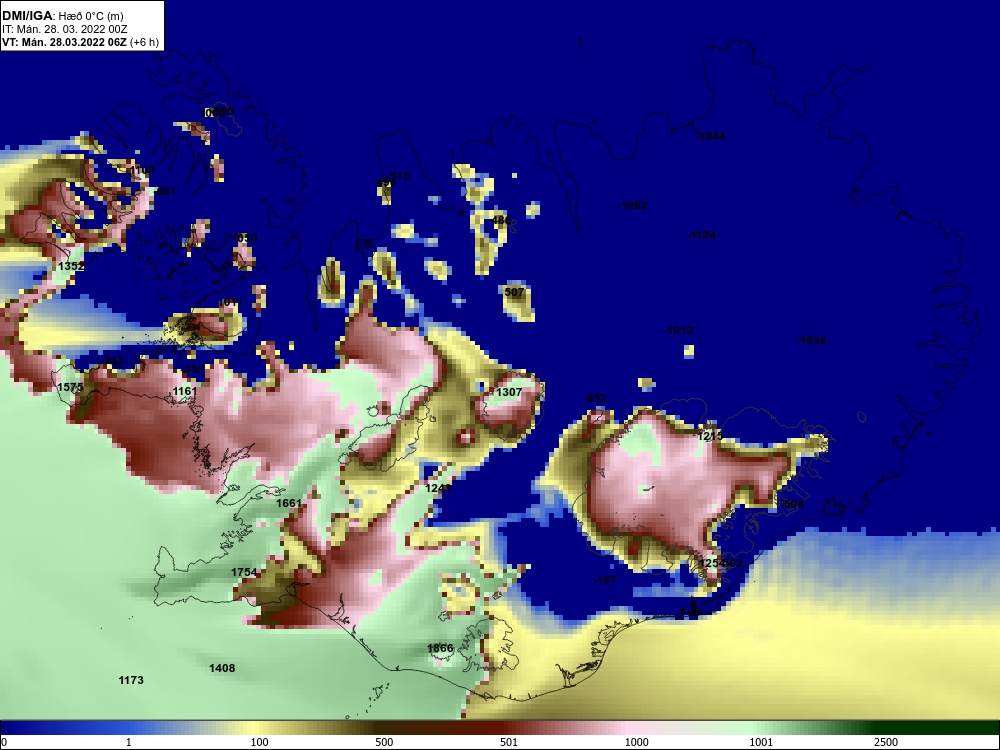1000x750 pixels.
Task: Click the map value -1062
Action: pyautogui.click(x=632, y=205)
